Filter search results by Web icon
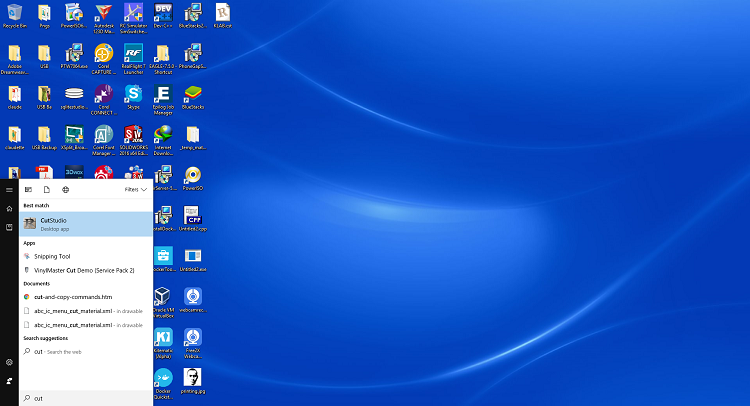The height and width of the screenshot is (406, 750). click(x=66, y=189)
